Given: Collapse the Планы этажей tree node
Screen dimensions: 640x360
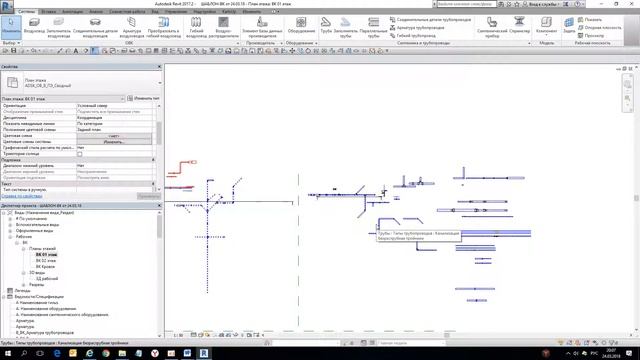Looking at the screenshot, I should (23, 249).
